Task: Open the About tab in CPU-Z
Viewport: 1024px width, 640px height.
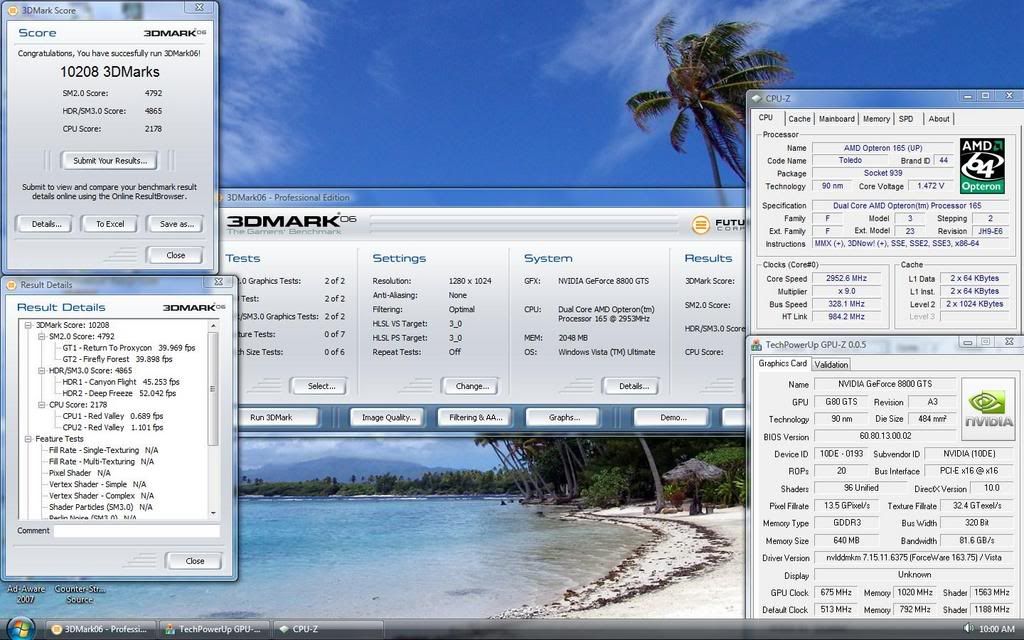Action: [939, 119]
